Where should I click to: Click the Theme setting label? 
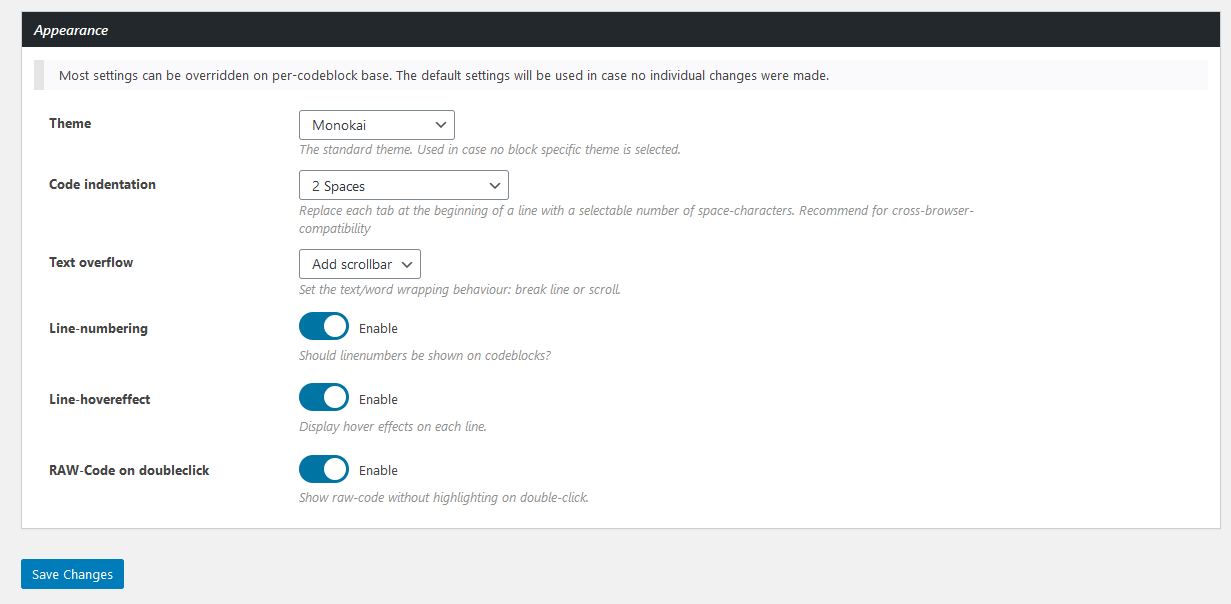(70, 123)
